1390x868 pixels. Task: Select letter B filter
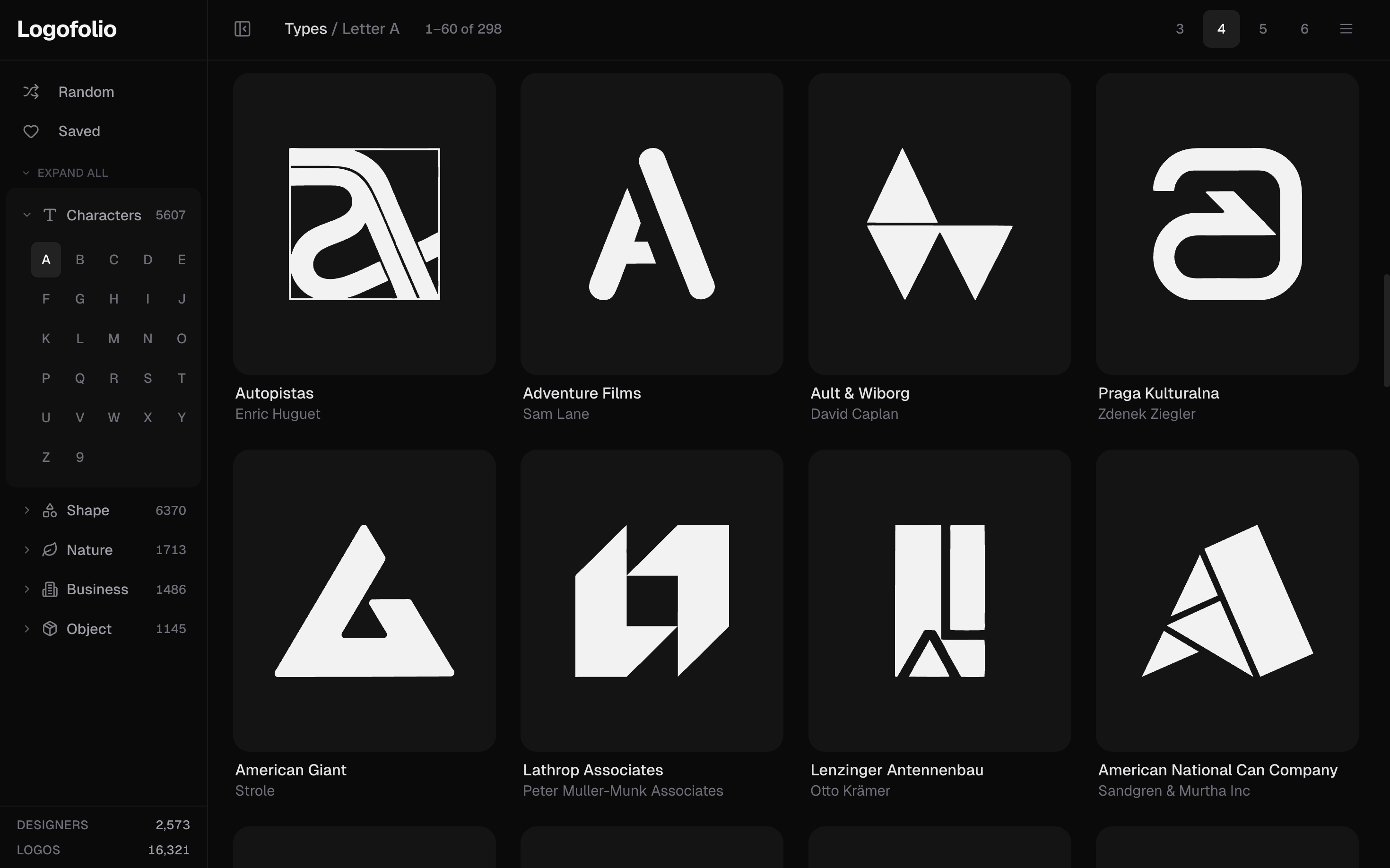click(80, 260)
